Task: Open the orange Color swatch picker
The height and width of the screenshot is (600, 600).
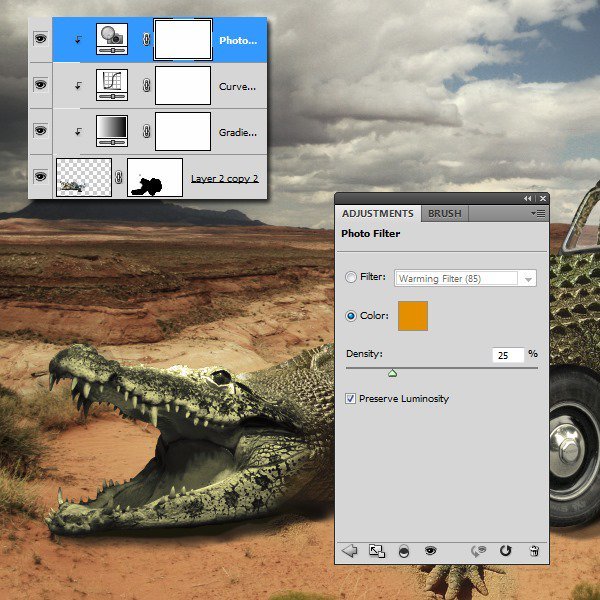Action: (x=413, y=316)
